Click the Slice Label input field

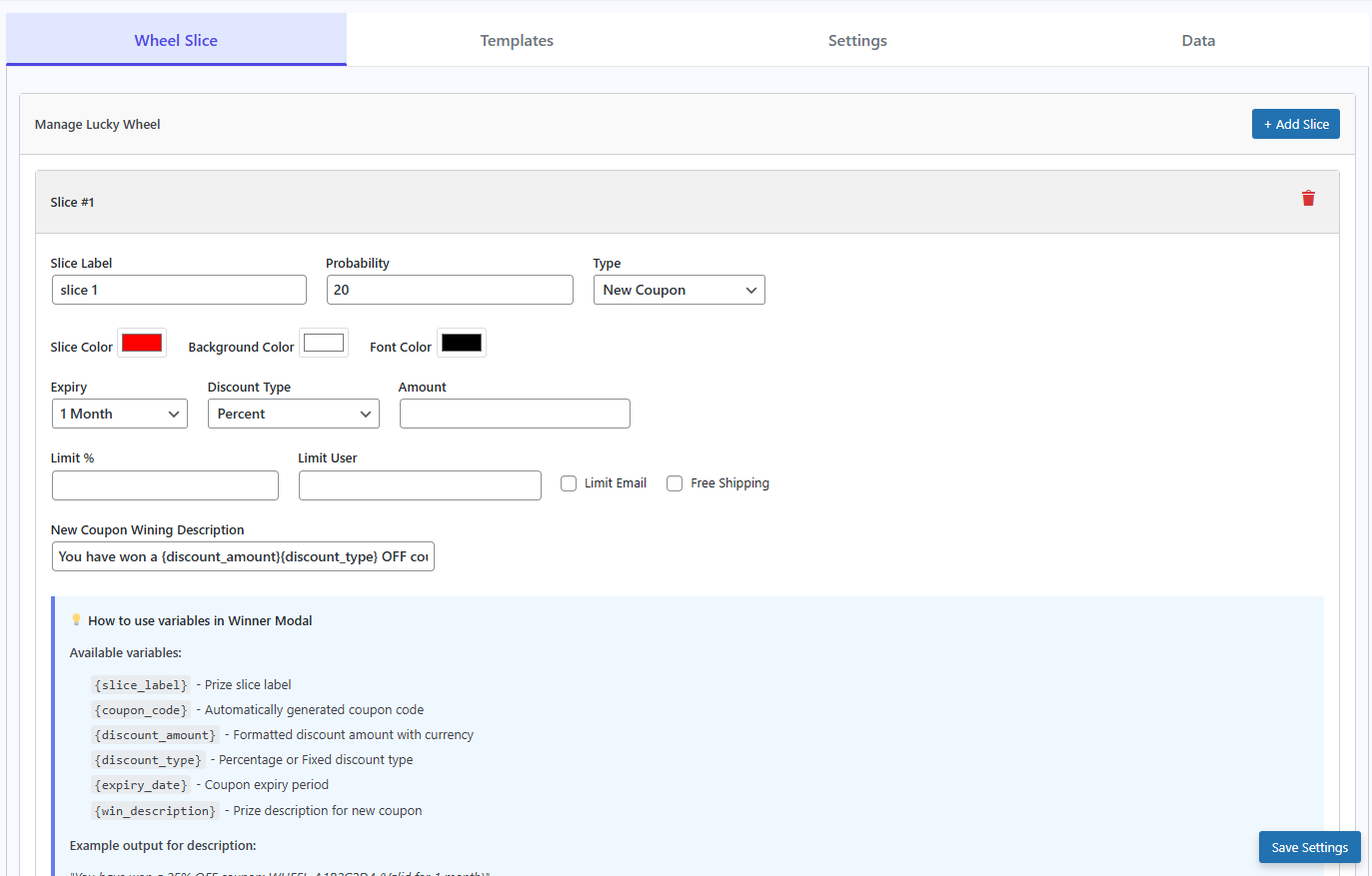tap(179, 290)
